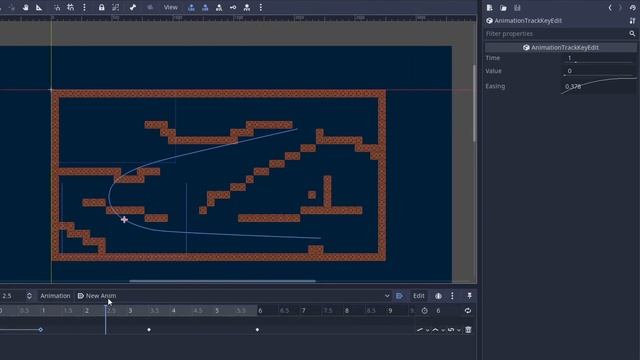The height and width of the screenshot is (360, 640).
Task: Click the object pivot cross marker in the viewport
Action: click(124, 220)
